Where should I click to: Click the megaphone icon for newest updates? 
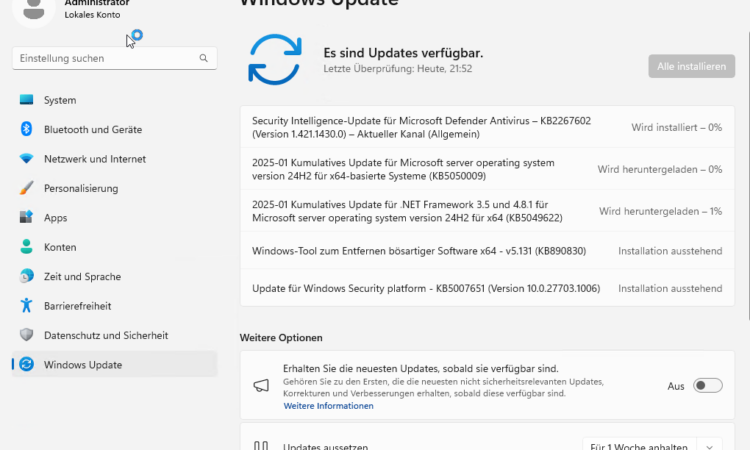pos(261,385)
